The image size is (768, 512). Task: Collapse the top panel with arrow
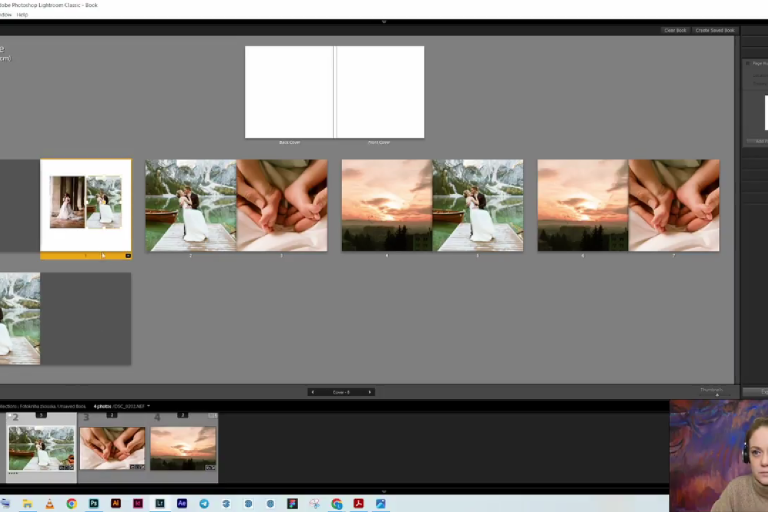click(x=384, y=22)
